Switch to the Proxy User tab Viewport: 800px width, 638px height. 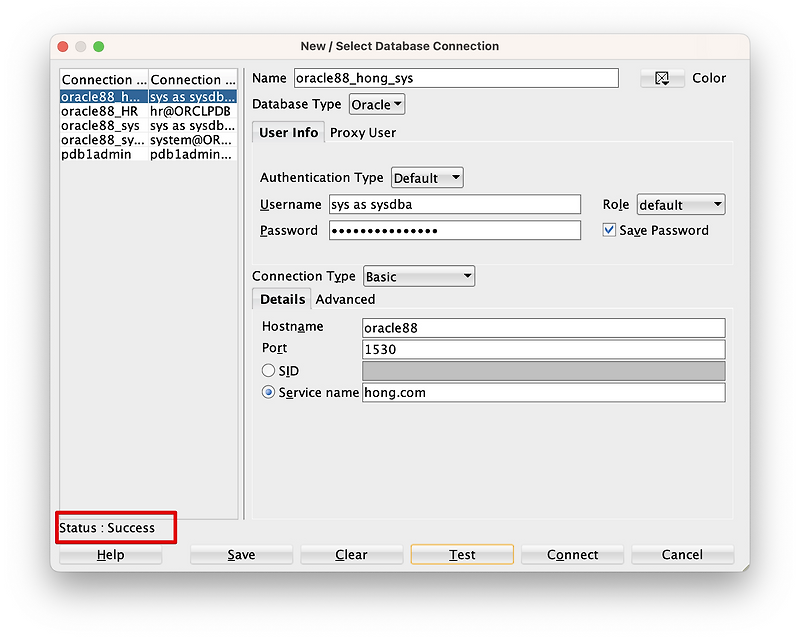(x=362, y=132)
